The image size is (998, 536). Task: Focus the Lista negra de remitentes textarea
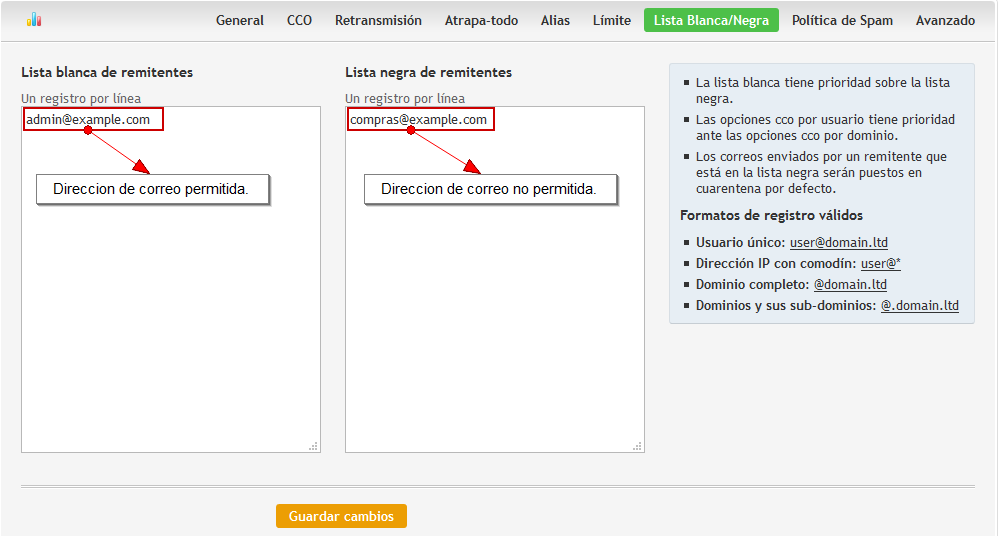pos(495,279)
